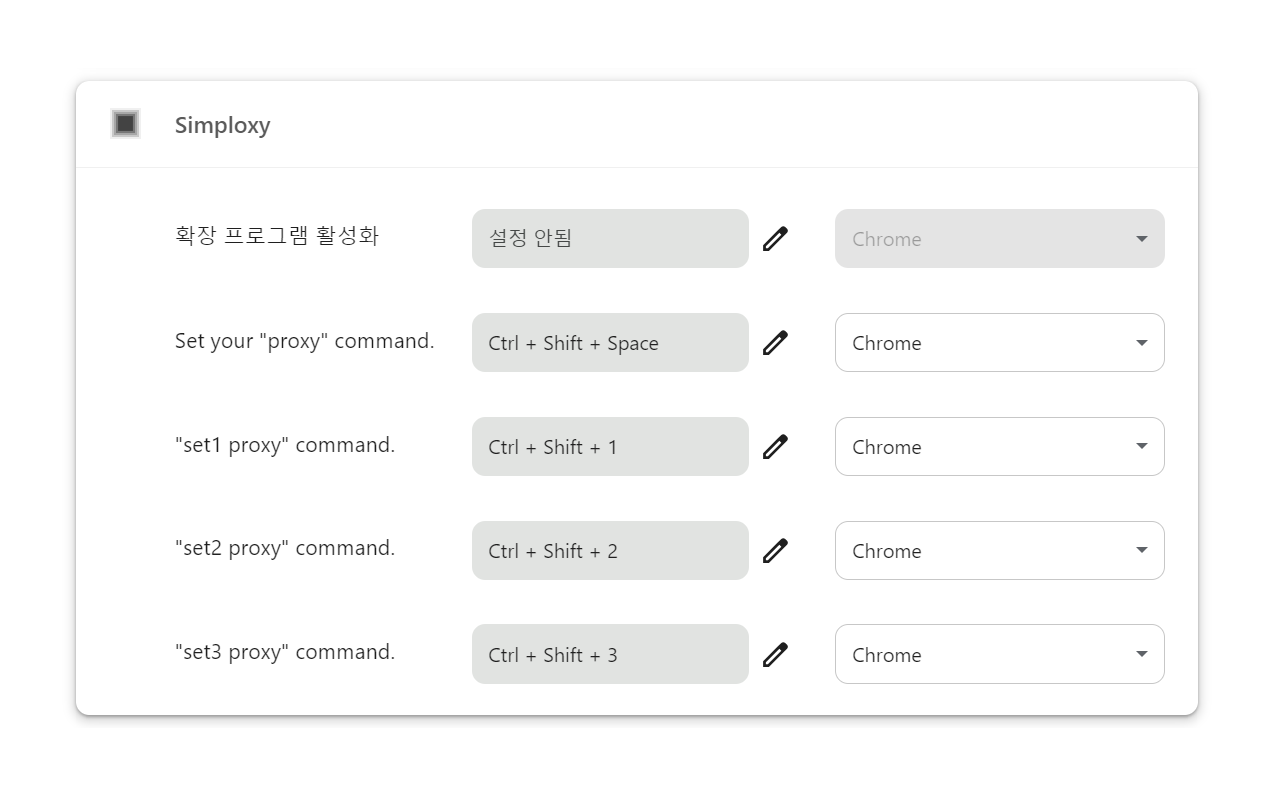Open the Chrome scope dropdown for set3 proxy
The width and height of the screenshot is (1280, 800).
click(999, 654)
